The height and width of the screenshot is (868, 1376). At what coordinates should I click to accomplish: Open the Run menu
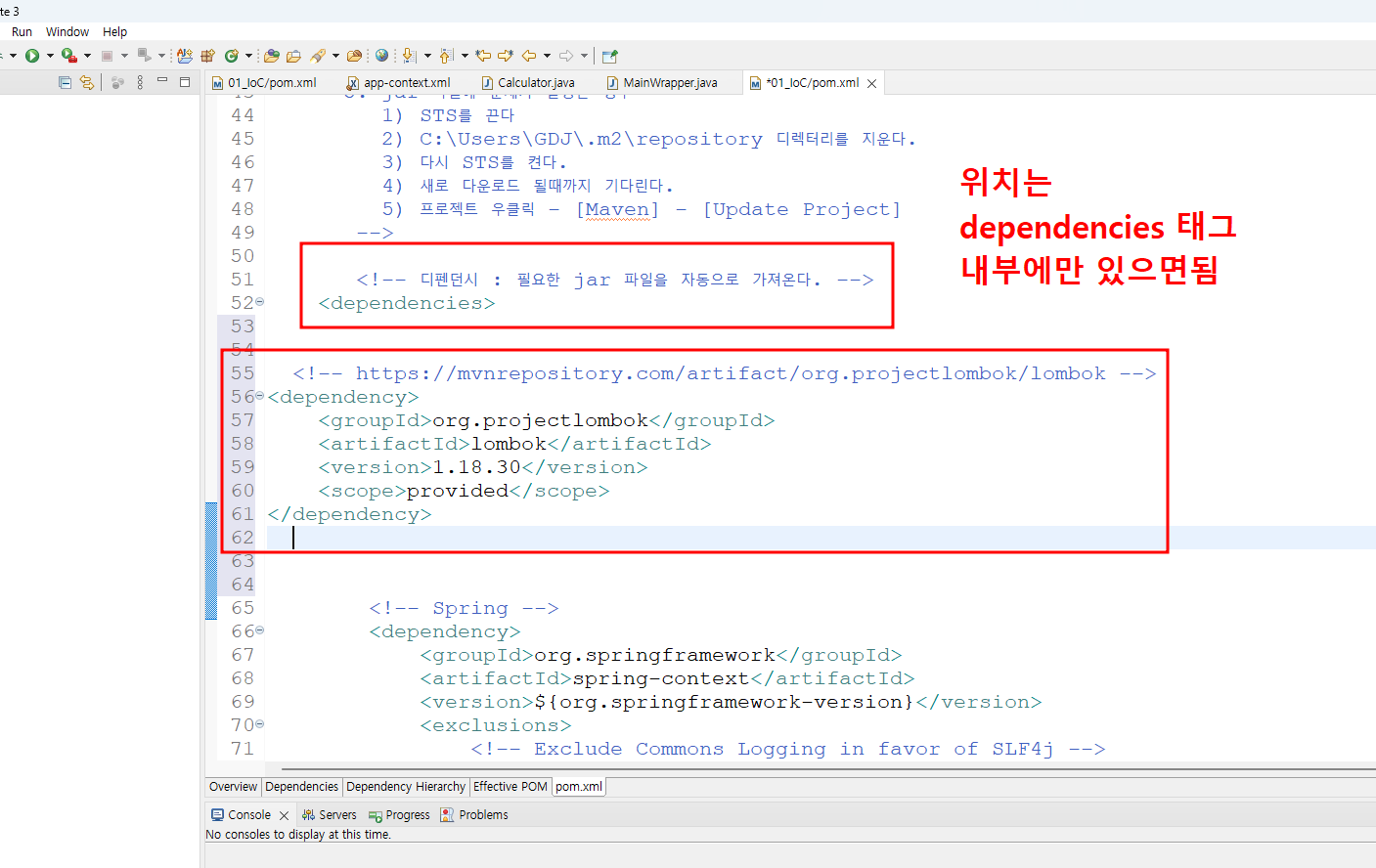click(x=22, y=32)
